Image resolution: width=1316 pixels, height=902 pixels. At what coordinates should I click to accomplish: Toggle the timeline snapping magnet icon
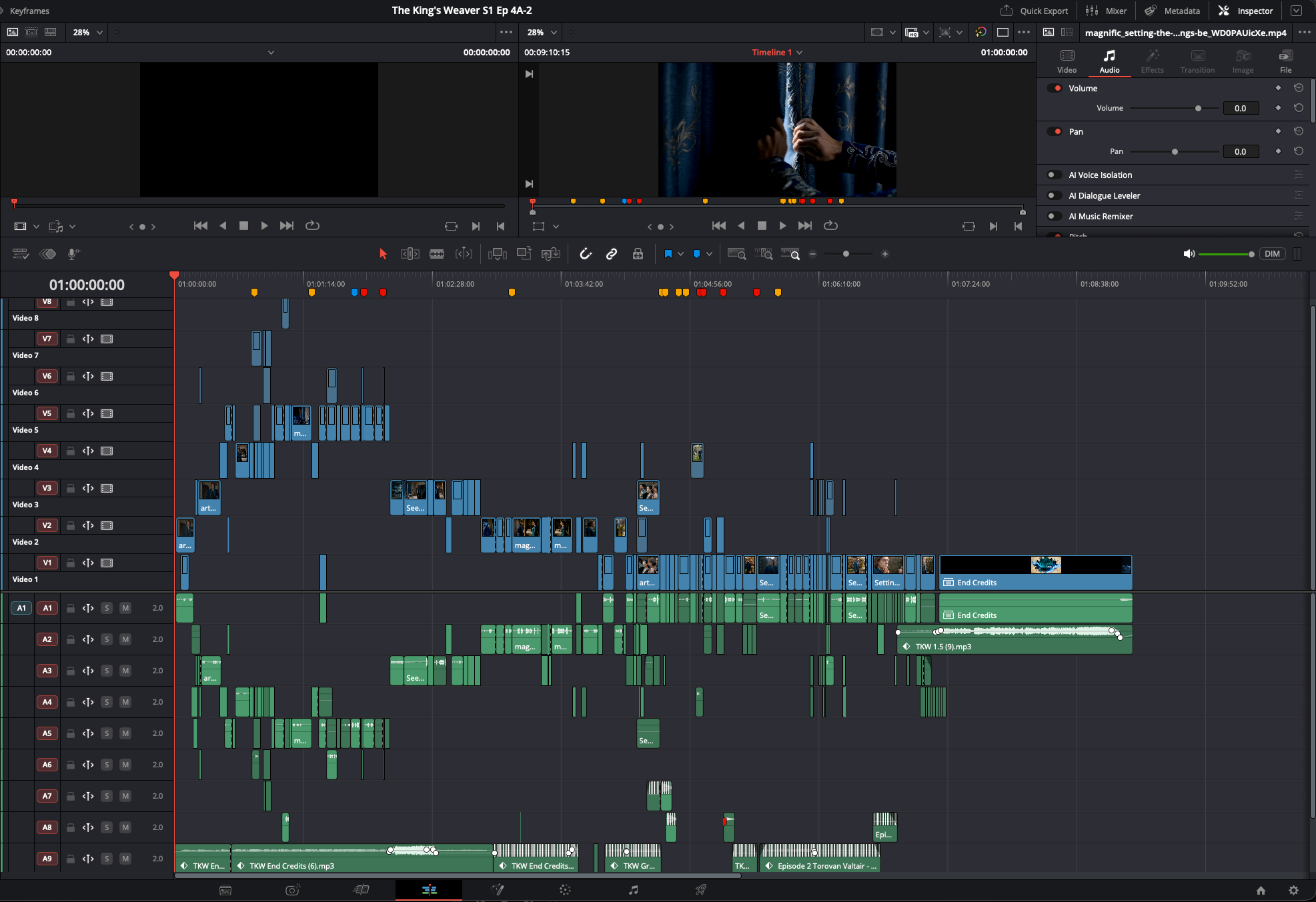click(x=586, y=254)
